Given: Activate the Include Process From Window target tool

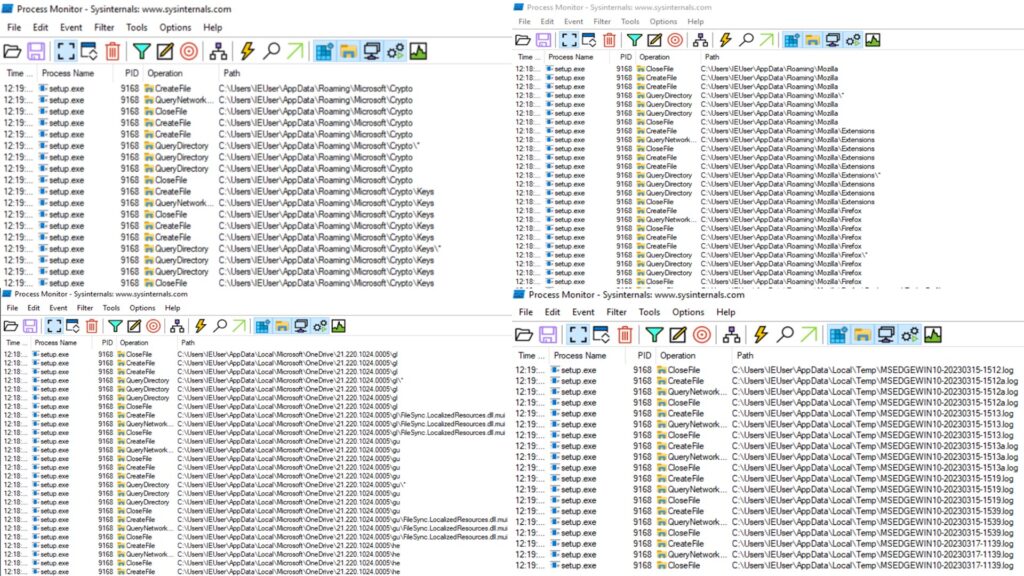Looking at the screenshot, I should click(x=188, y=49).
